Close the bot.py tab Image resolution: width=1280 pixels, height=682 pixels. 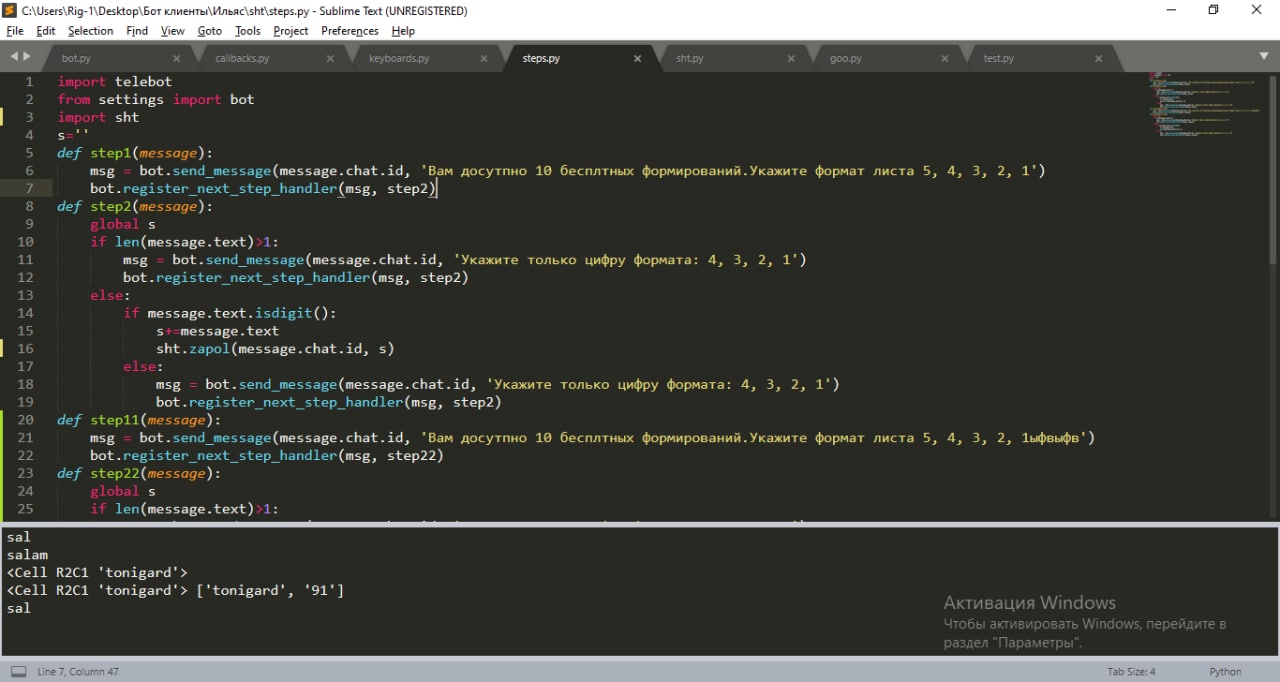click(177, 58)
